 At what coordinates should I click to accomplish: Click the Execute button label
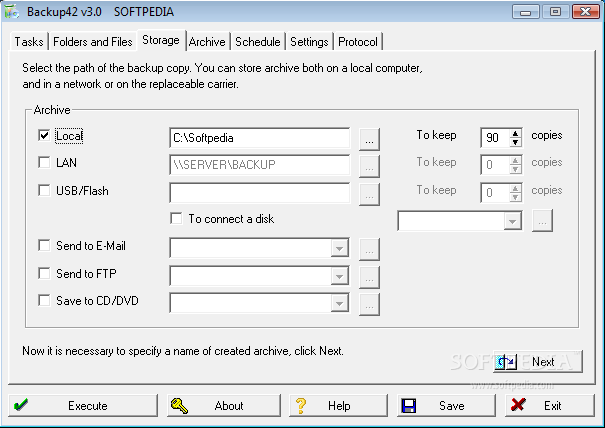tap(88, 406)
